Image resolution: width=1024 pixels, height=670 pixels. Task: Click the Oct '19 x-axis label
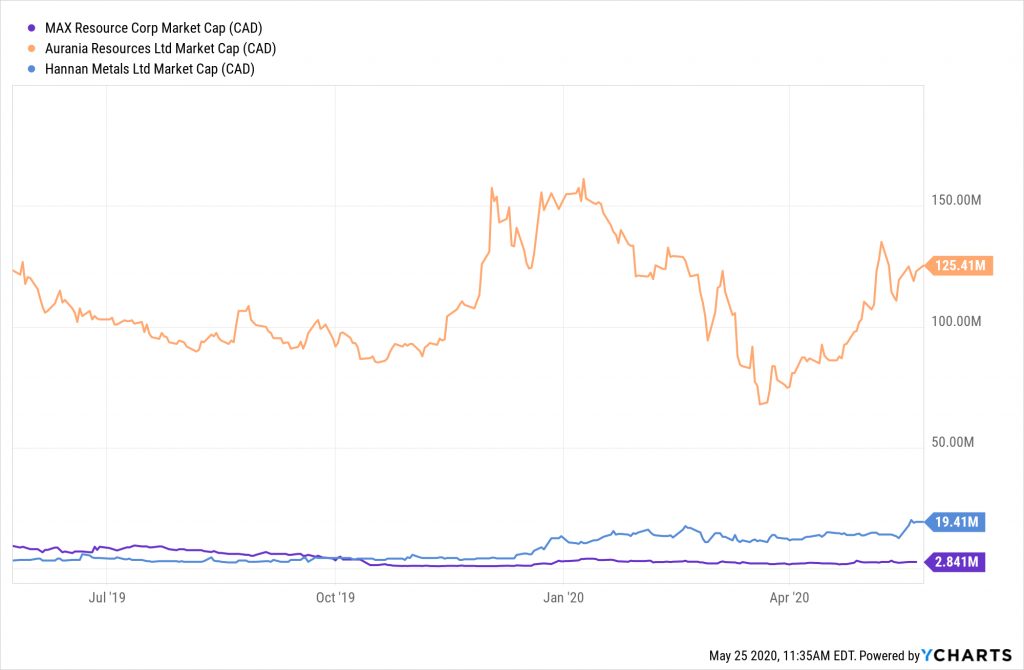pyautogui.click(x=335, y=598)
